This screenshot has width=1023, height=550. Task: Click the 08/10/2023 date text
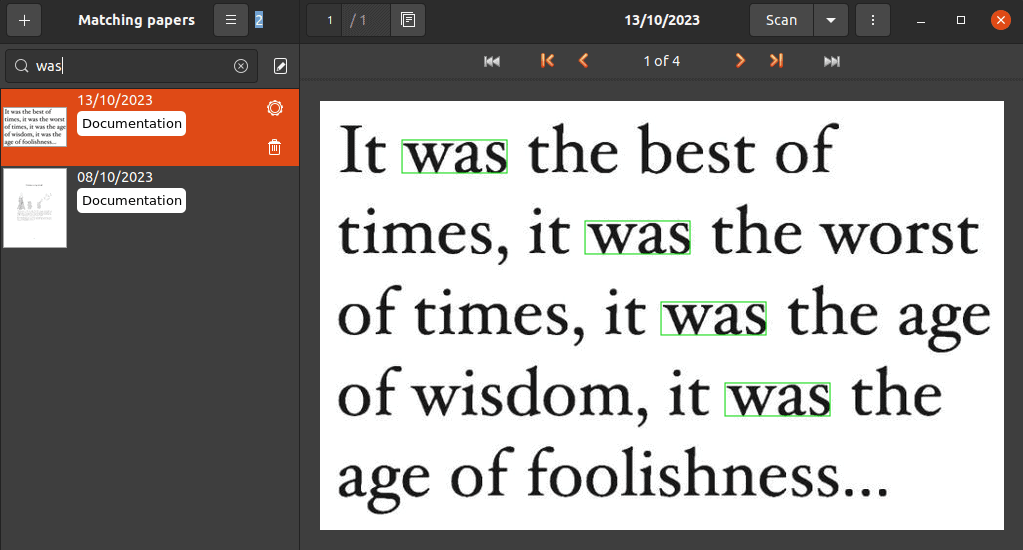coord(115,177)
